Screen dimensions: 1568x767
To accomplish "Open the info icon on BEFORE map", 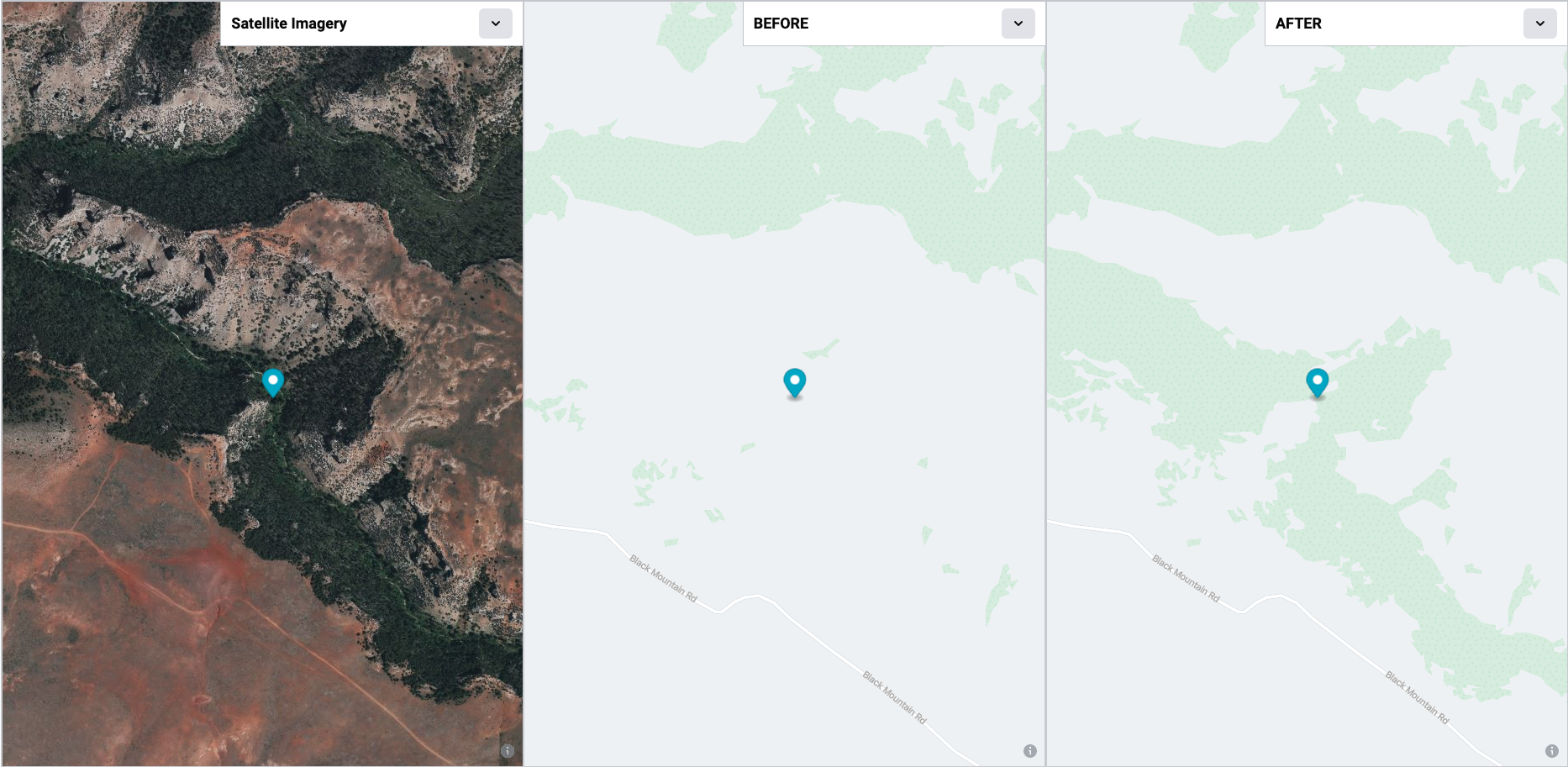I will (x=1030, y=751).
